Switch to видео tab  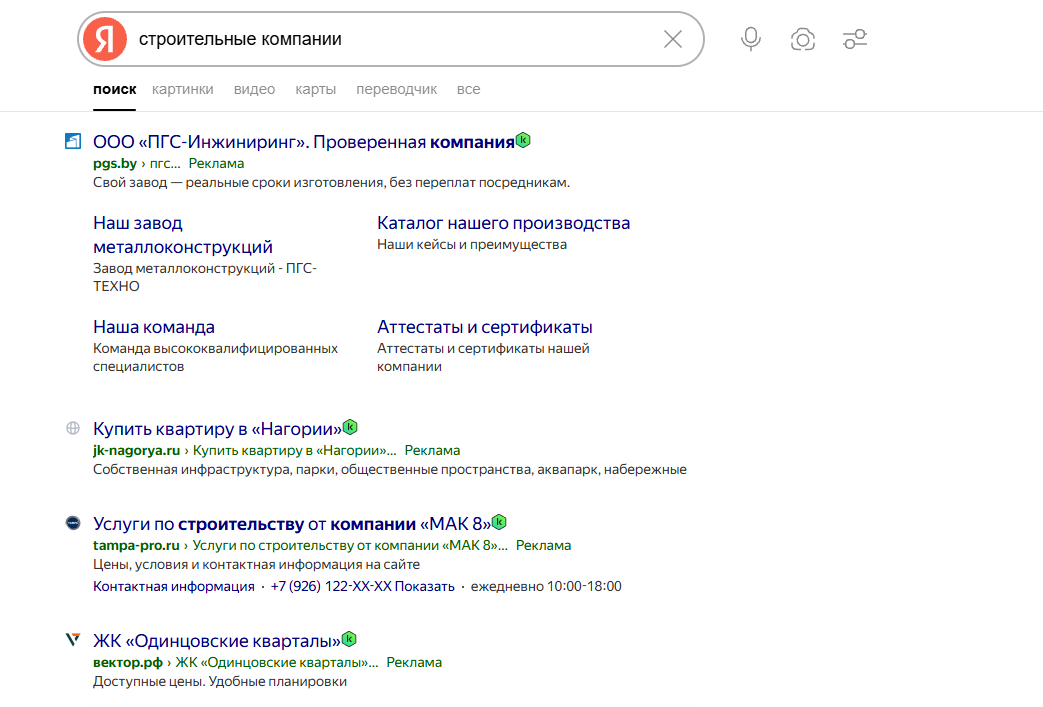pos(254,90)
